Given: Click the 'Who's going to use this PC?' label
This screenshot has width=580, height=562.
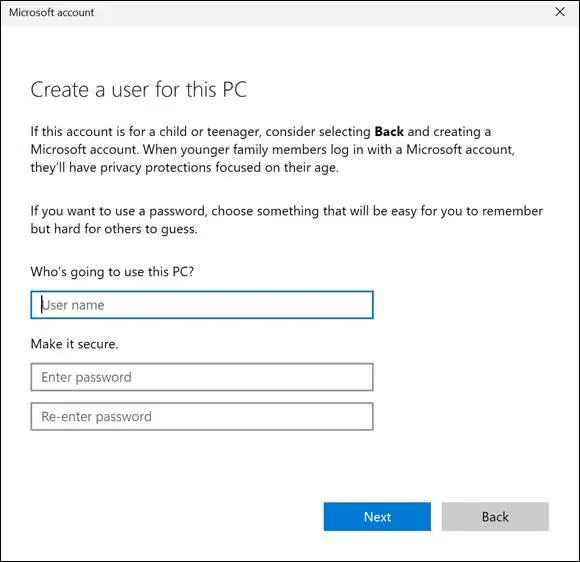Looking at the screenshot, I should coord(112,272).
